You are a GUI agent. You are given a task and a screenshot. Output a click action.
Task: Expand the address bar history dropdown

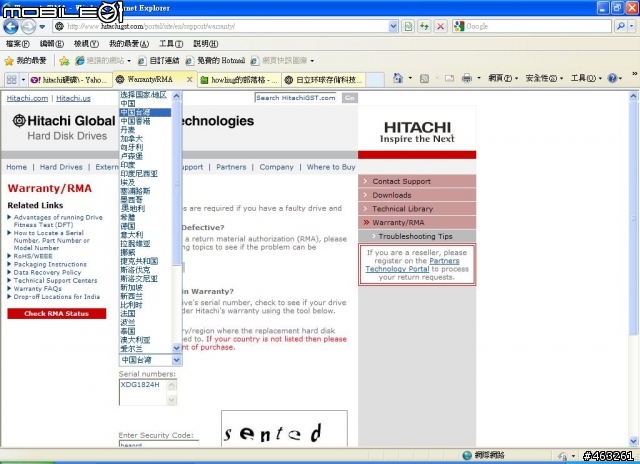tap(393, 27)
